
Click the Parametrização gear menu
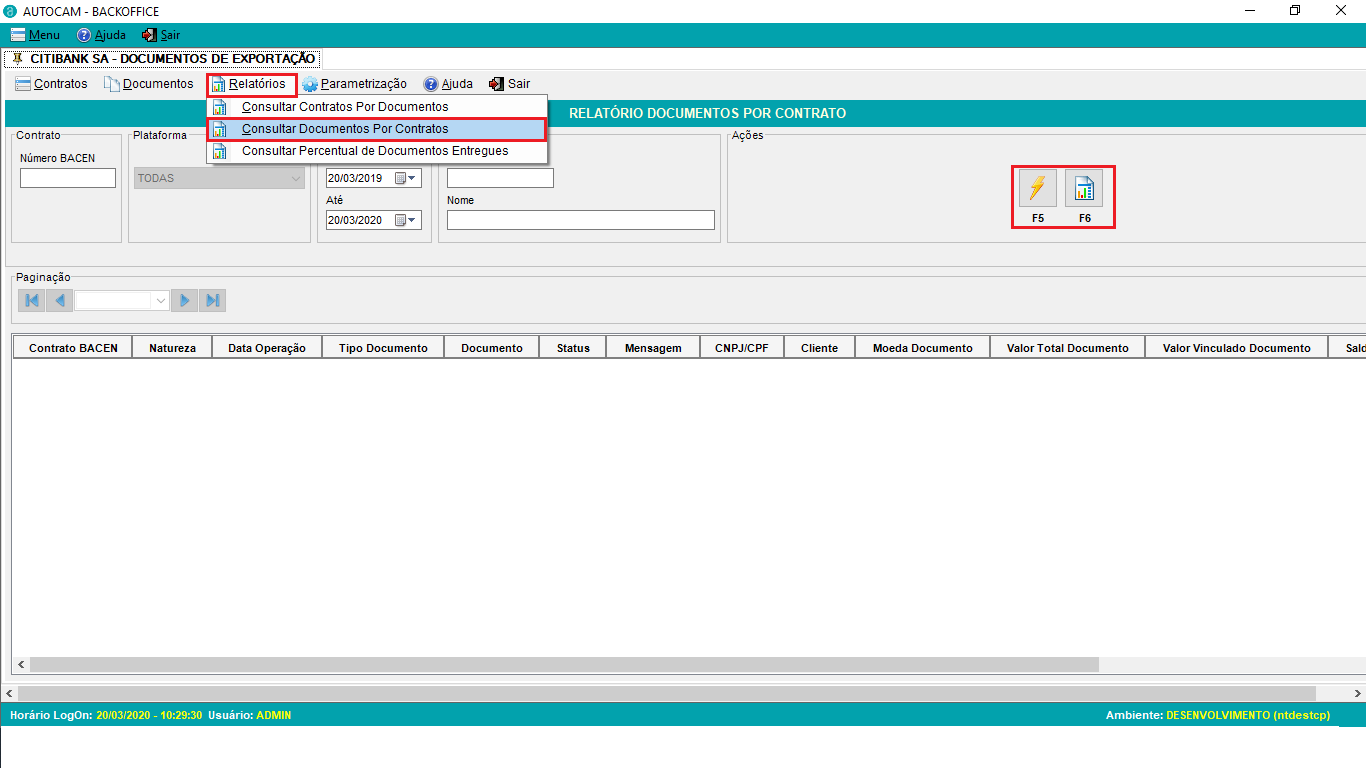(355, 84)
